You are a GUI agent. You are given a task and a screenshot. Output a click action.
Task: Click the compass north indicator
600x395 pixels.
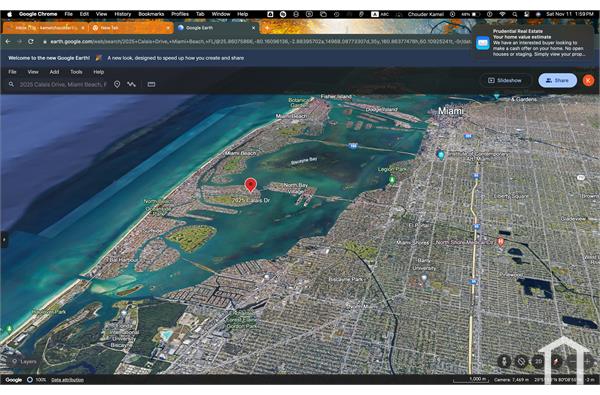(556, 361)
